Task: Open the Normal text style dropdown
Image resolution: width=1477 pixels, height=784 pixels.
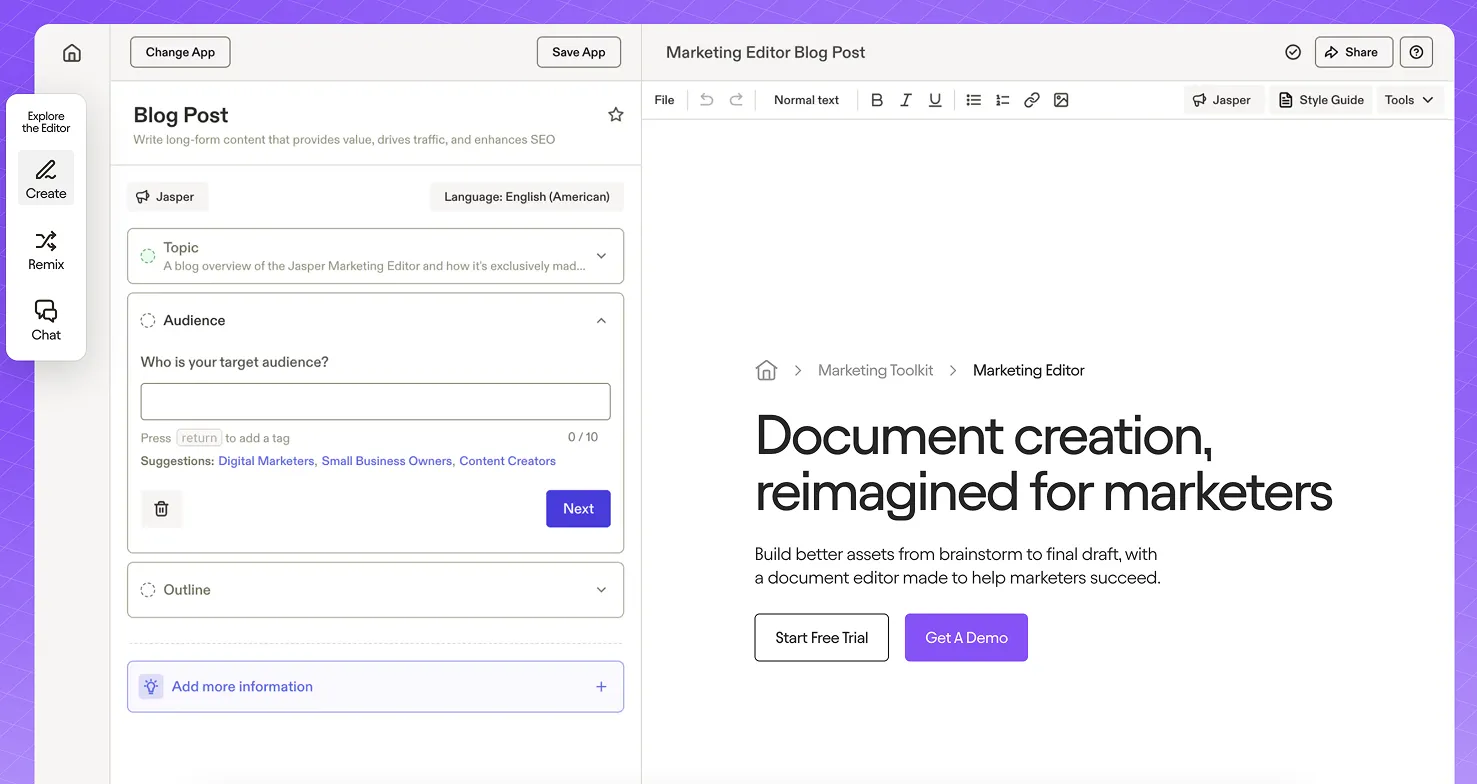Action: click(x=806, y=100)
